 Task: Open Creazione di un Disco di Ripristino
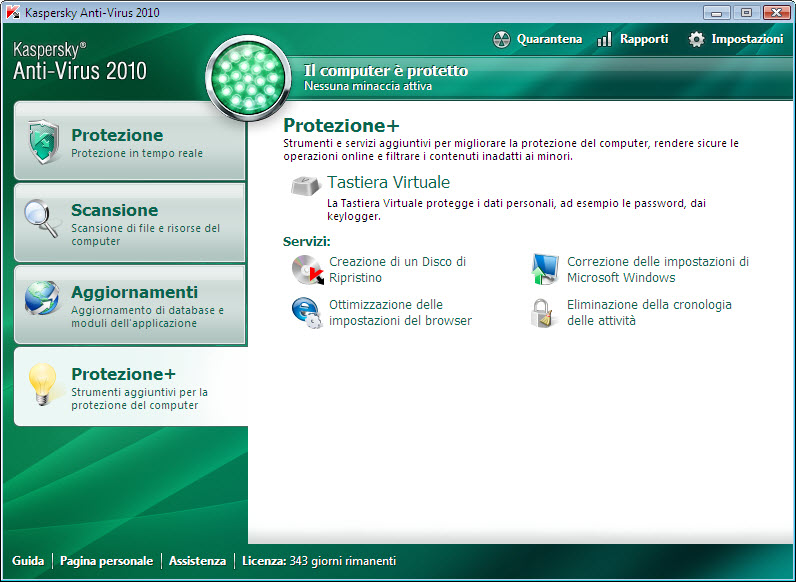[x=397, y=270]
